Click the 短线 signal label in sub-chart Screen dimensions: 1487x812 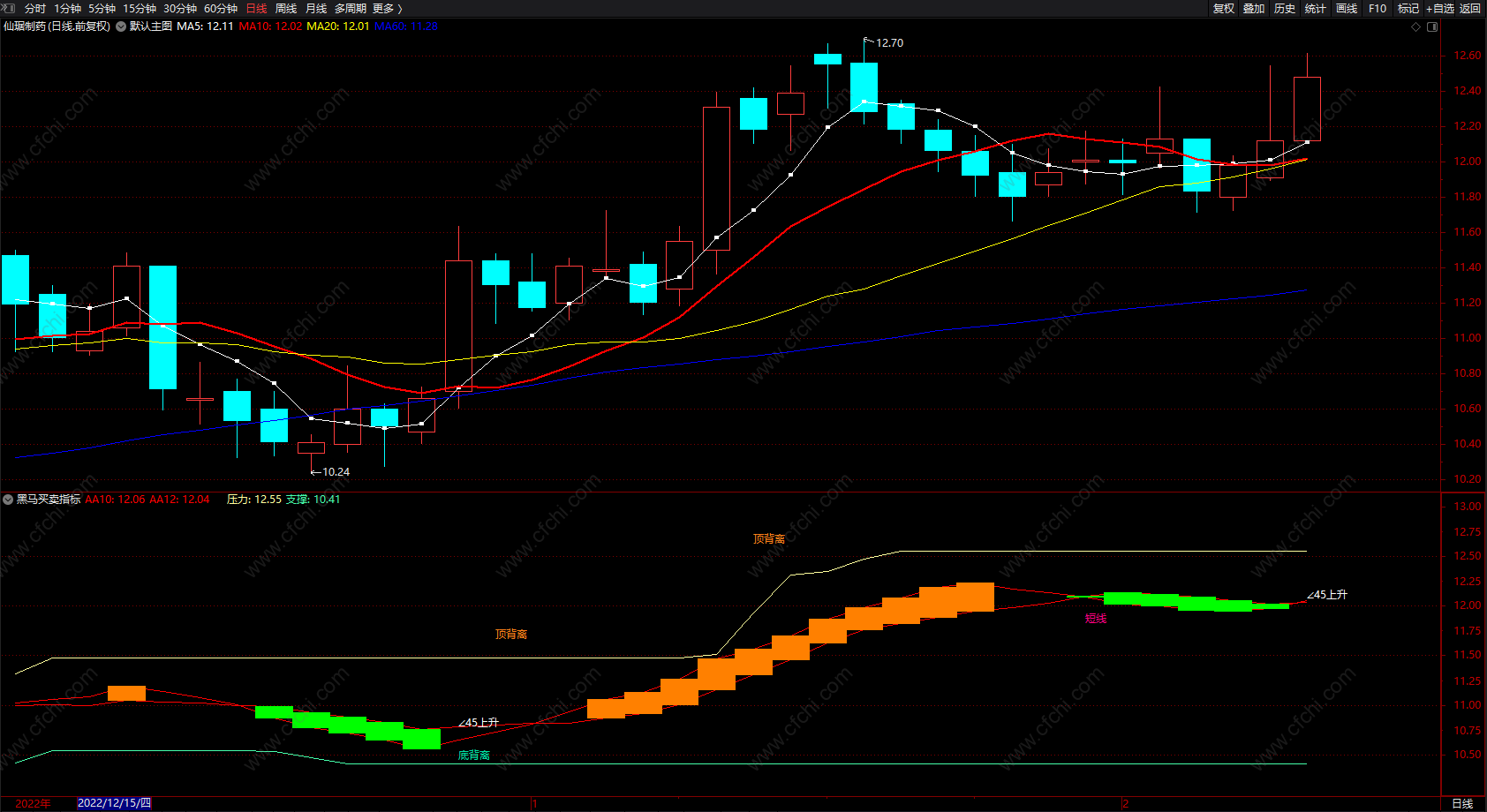pos(1096,619)
